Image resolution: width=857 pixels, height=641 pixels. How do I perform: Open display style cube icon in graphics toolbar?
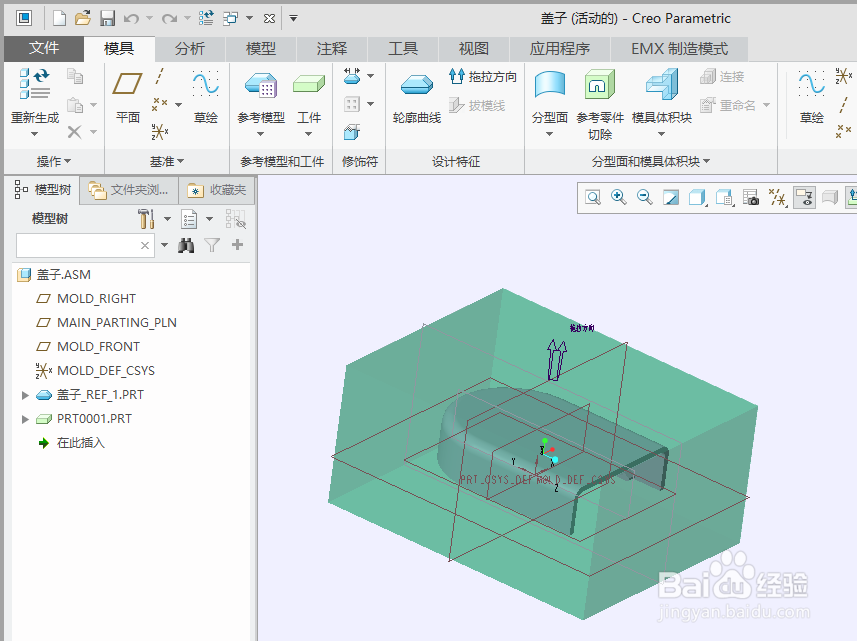[x=697, y=197]
